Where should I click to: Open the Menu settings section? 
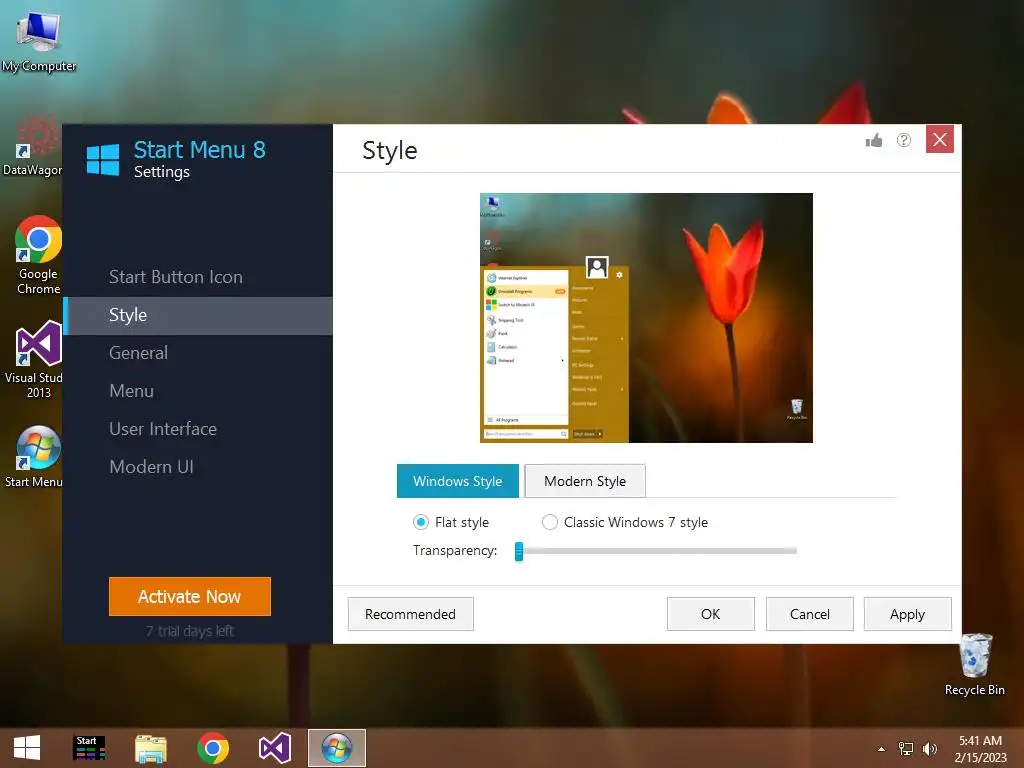(198, 391)
